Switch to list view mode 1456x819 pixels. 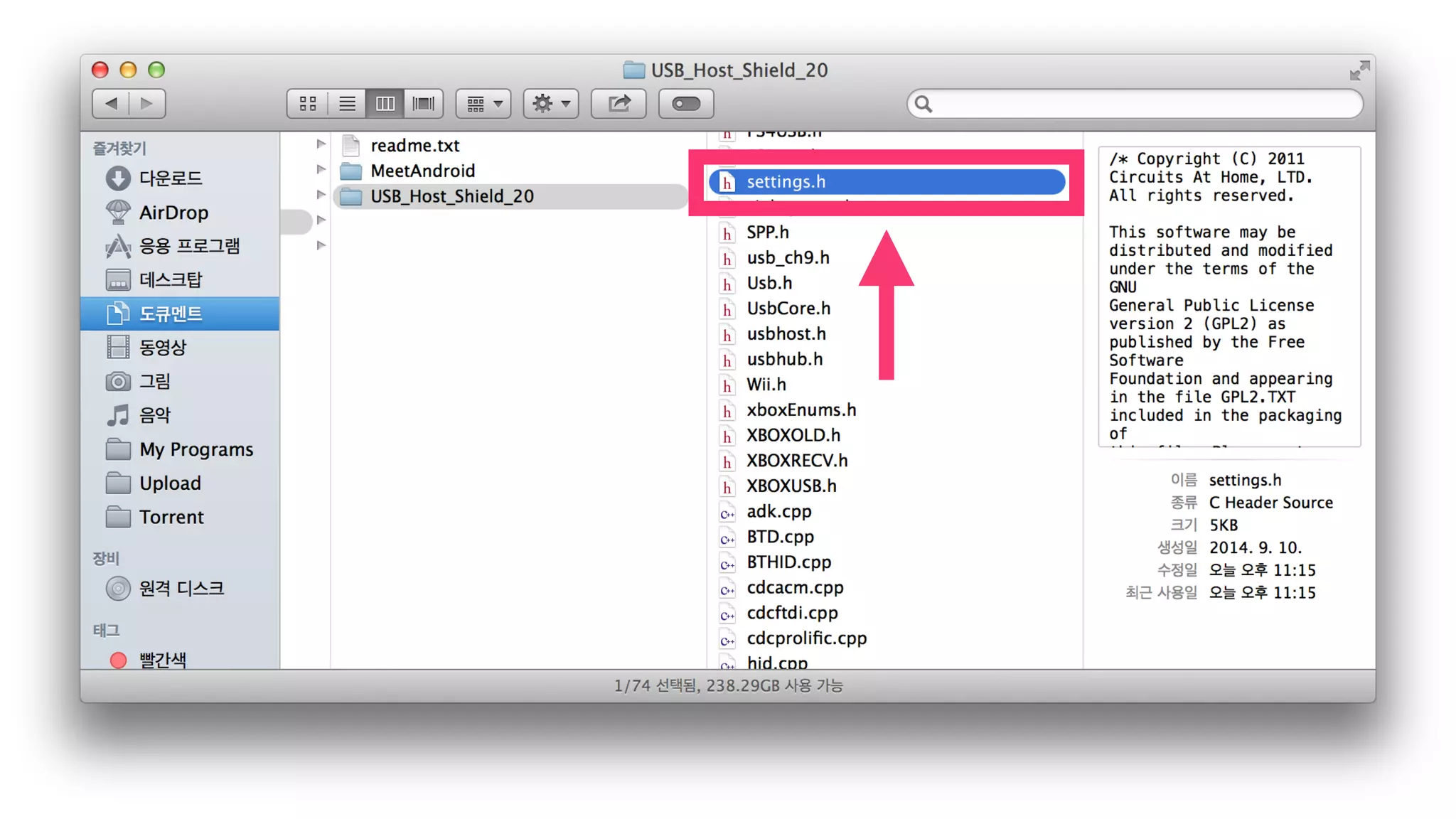pyautogui.click(x=347, y=104)
